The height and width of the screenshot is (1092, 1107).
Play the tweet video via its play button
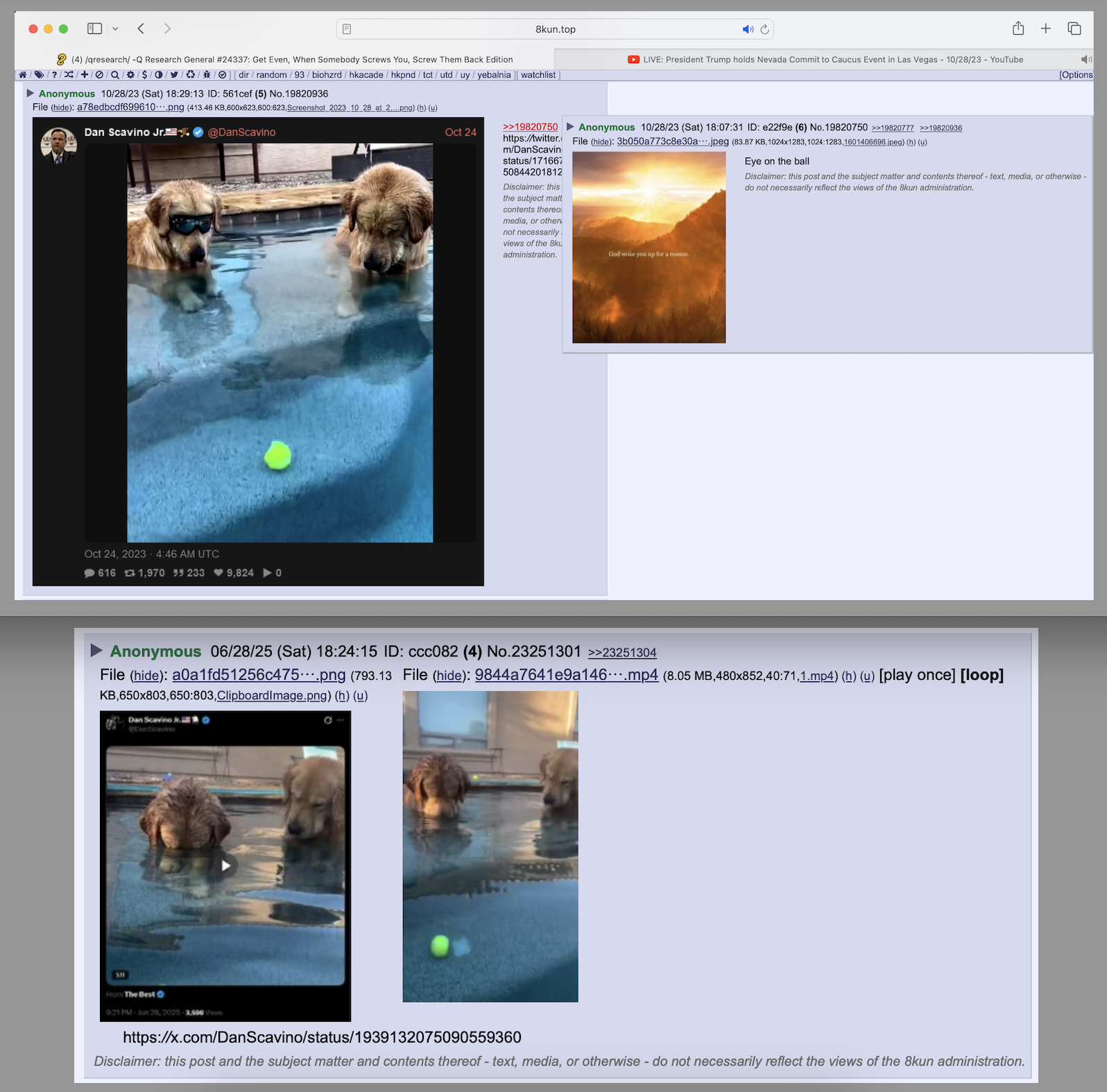[x=225, y=865]
